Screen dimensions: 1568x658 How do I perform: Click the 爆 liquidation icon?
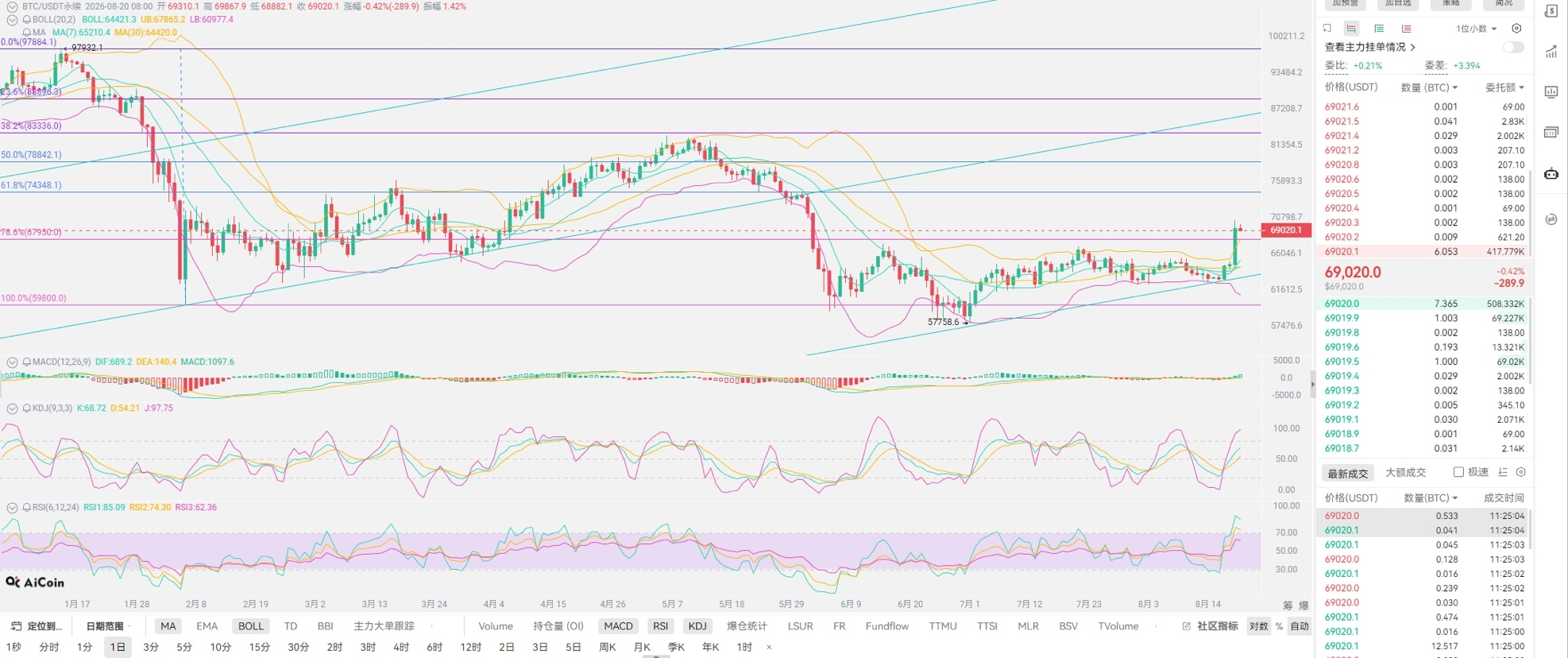coord(1303,606)
